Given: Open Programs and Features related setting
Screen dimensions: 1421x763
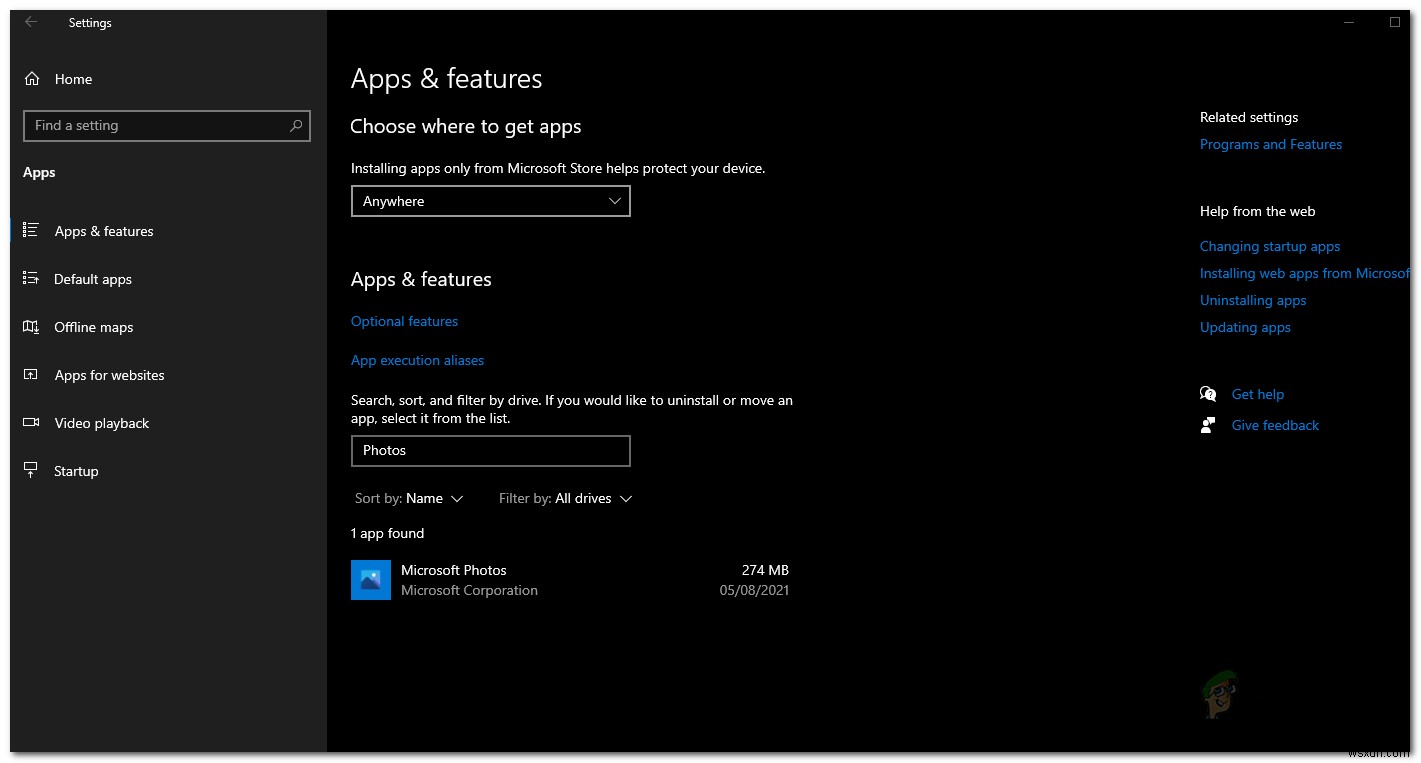Looking at the screenshot, I should coord(1271,144).
